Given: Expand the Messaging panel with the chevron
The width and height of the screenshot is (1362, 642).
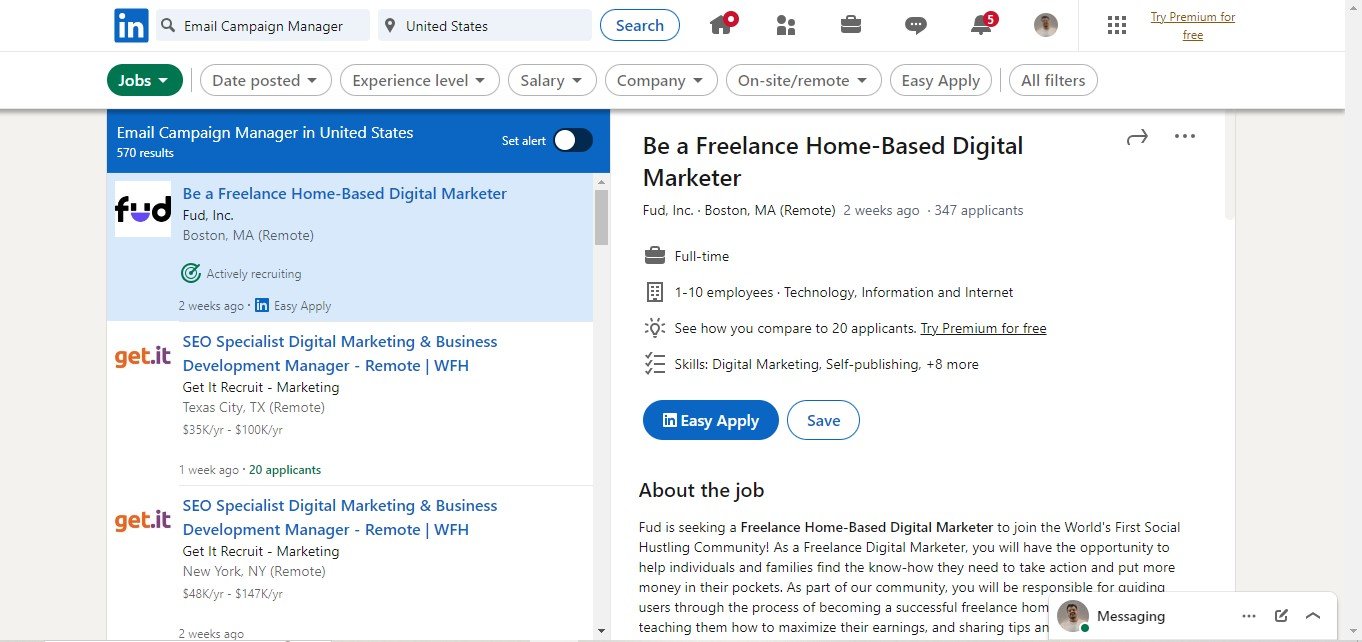Looking at the screenshot, I should point(1313,616).
